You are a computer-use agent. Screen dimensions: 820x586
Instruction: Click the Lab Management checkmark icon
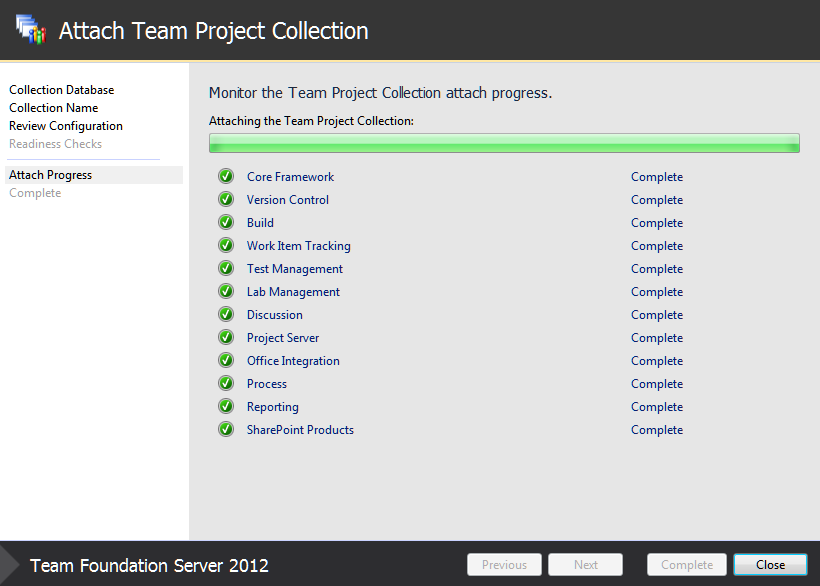coord(226,291)
